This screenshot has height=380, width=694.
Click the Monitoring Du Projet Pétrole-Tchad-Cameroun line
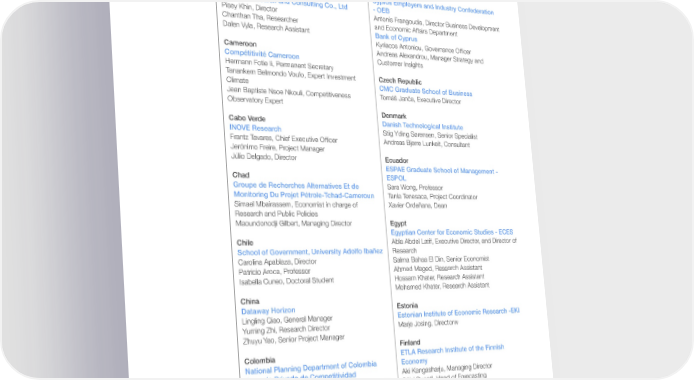pyautogui.click(x=304, y=195)
